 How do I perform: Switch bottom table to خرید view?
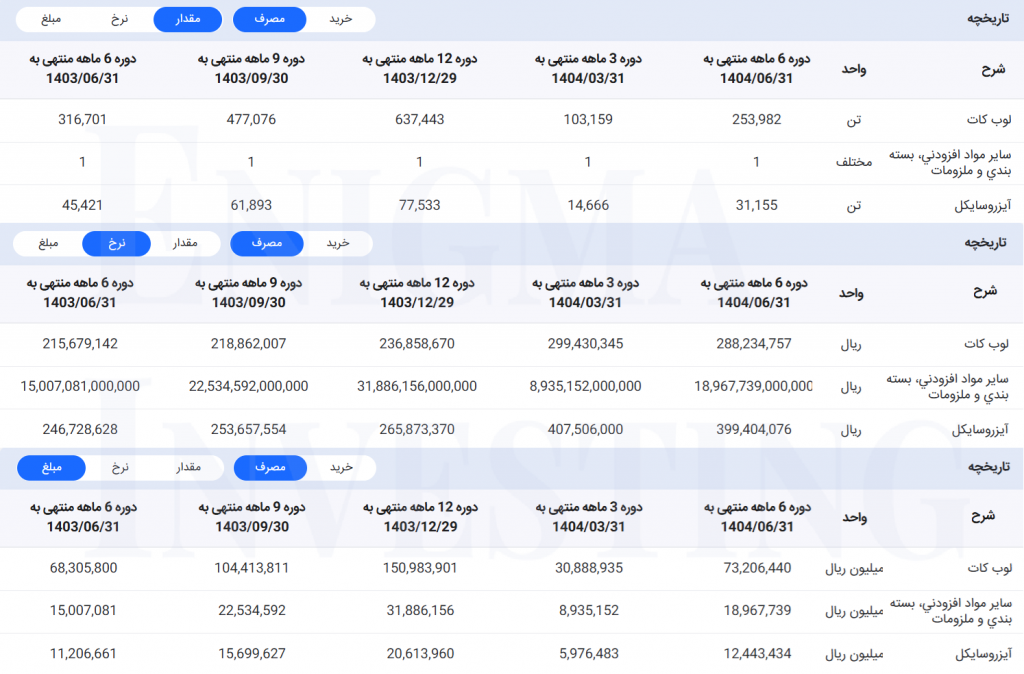[x=341, y=468]
